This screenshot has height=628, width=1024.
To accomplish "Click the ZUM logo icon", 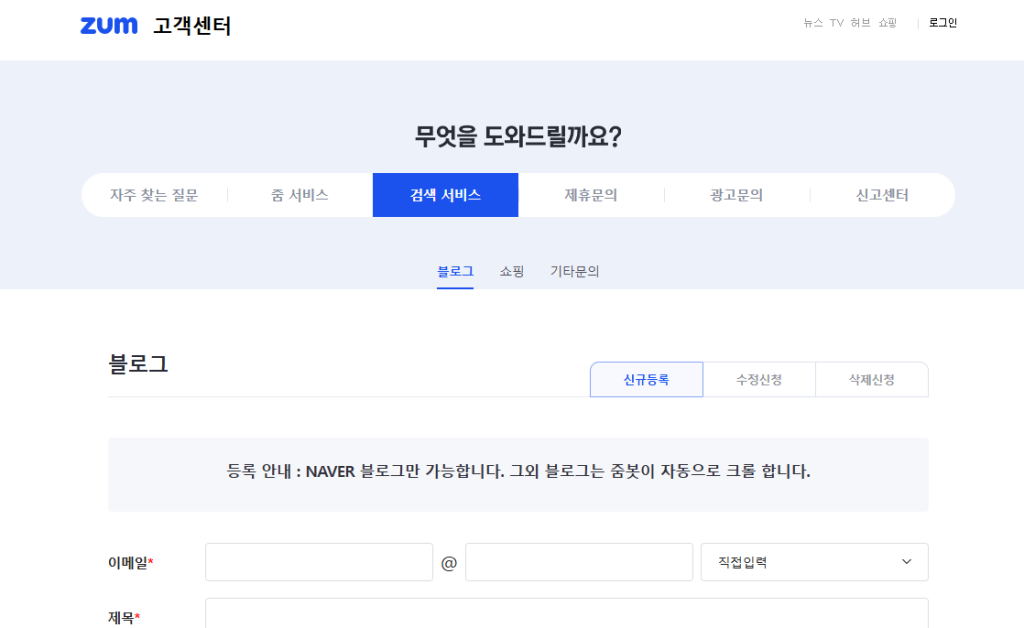I will (109, 26).
